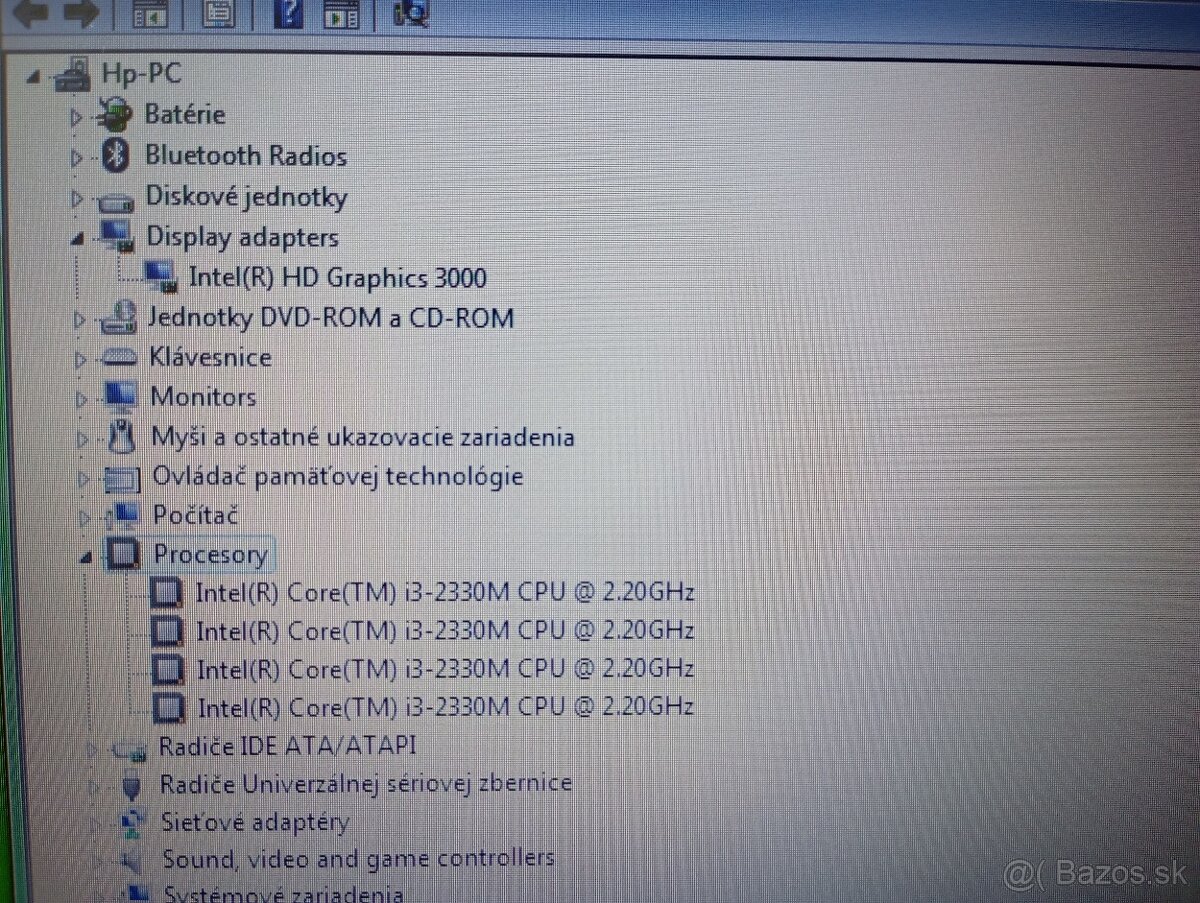This screenshot has width=1200, height=903.
Task: Expand the Radiče IDE ATA/ATAPI node
Action: 93,749
